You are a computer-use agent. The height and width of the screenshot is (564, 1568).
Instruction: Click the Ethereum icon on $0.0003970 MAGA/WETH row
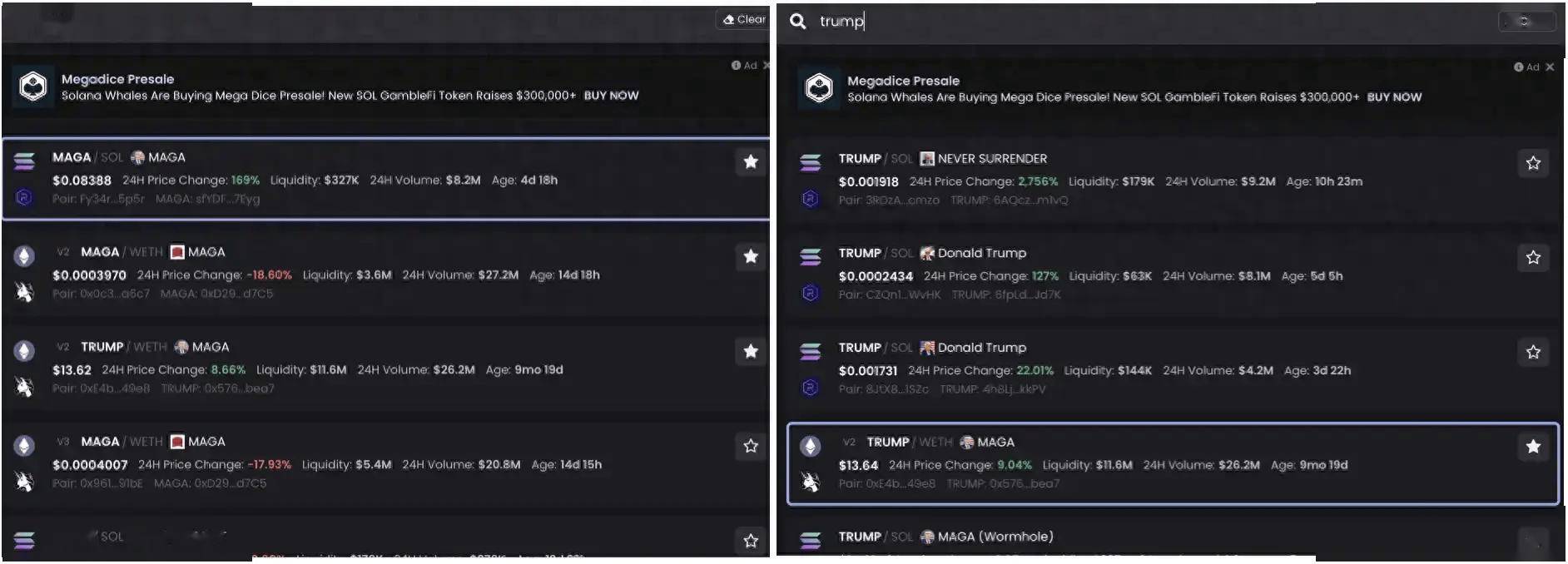(24, 255)
